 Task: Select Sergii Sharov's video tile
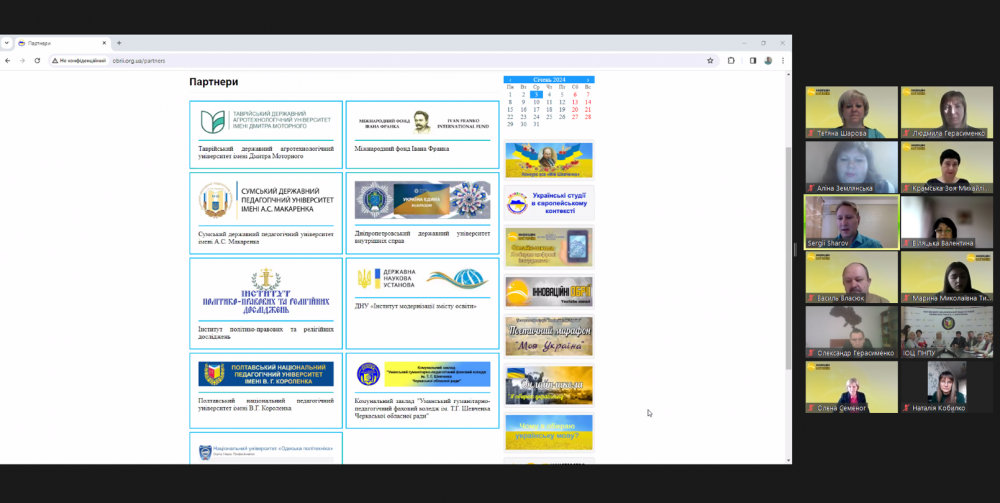click(851, 221)
